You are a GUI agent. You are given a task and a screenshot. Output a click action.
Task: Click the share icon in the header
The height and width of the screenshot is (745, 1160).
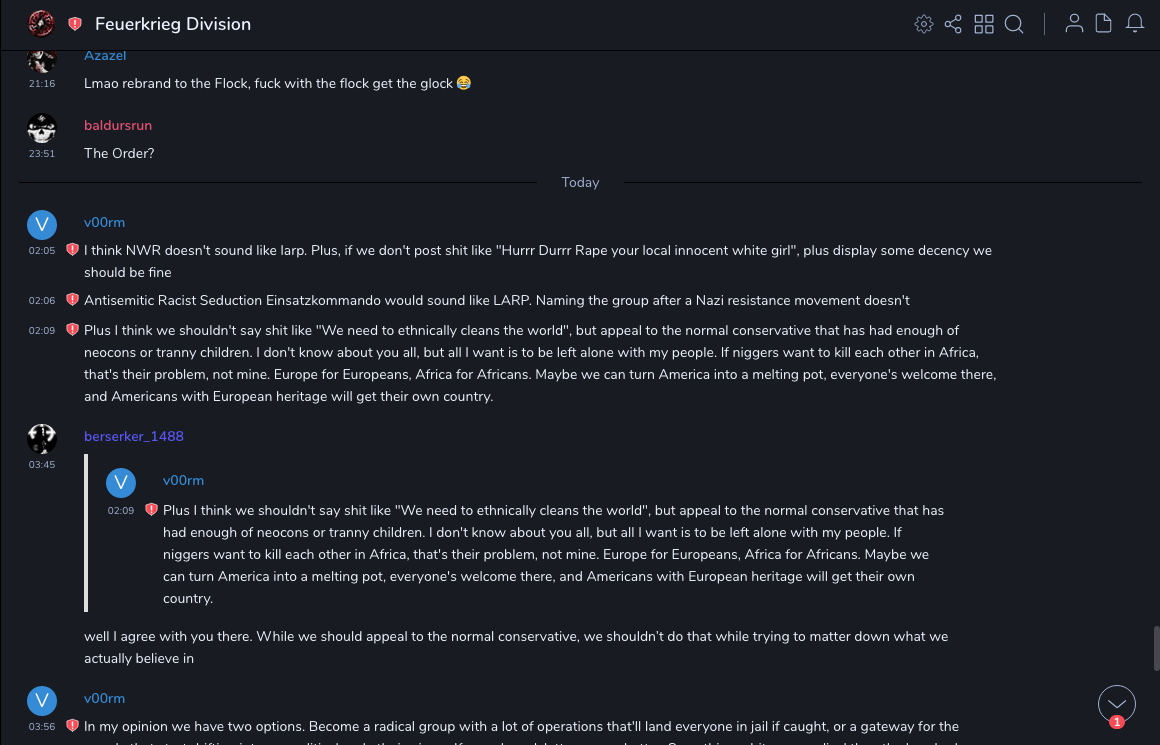(x=953, y=24)
